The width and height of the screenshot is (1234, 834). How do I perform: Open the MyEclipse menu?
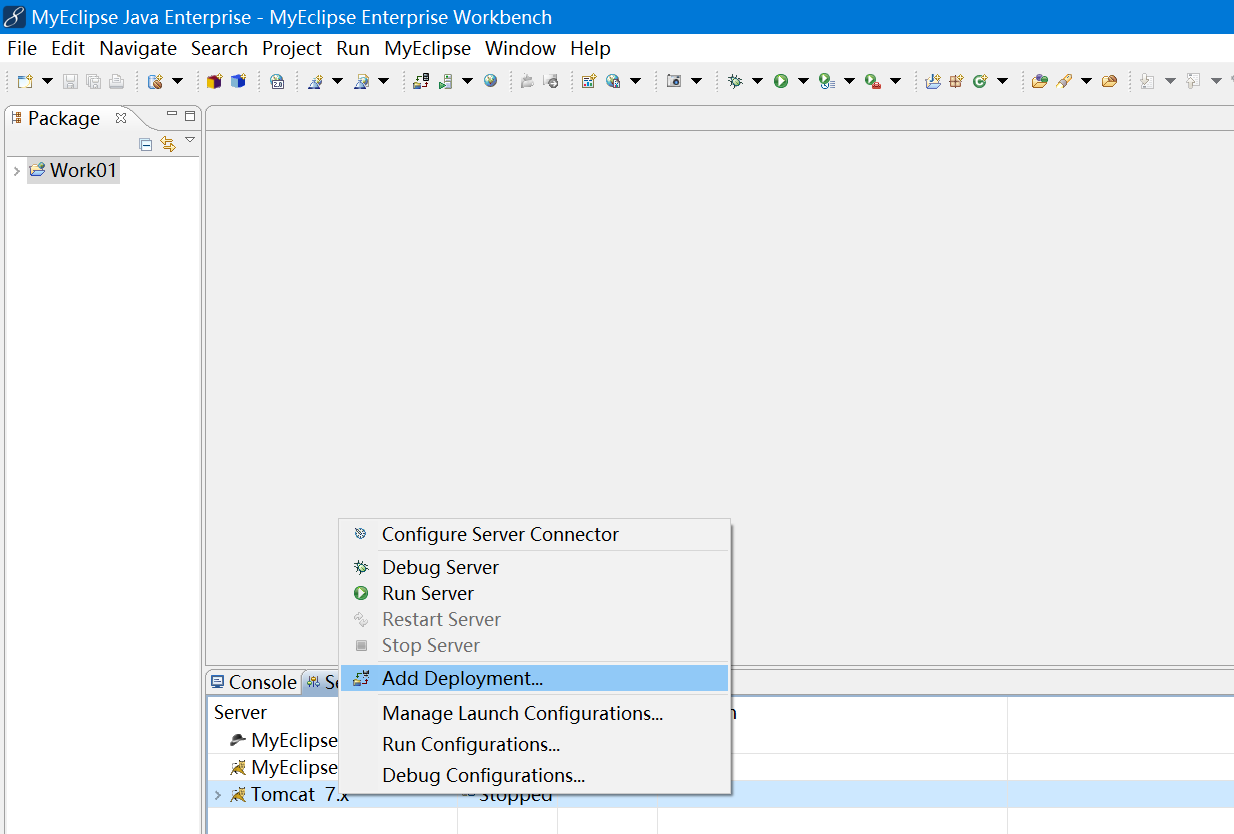[428, 48]
